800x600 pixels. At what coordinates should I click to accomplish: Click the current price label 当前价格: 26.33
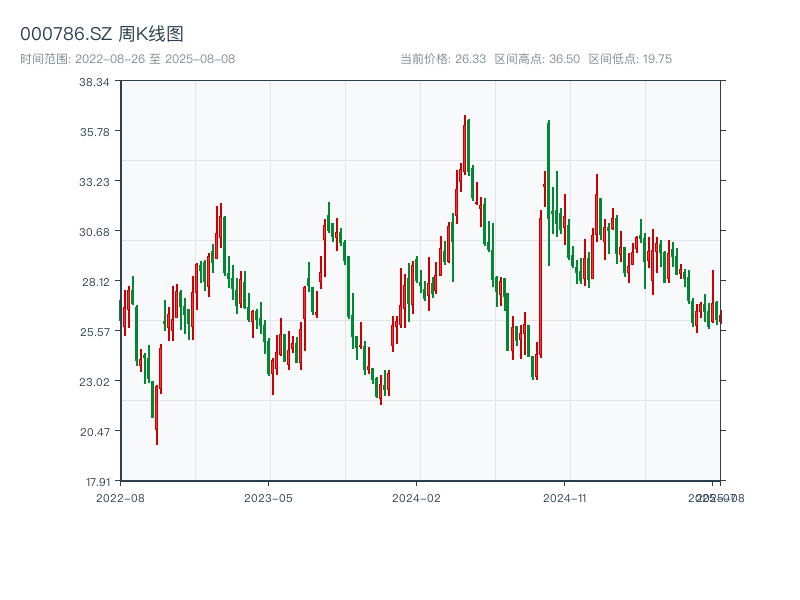coord(443,59)
